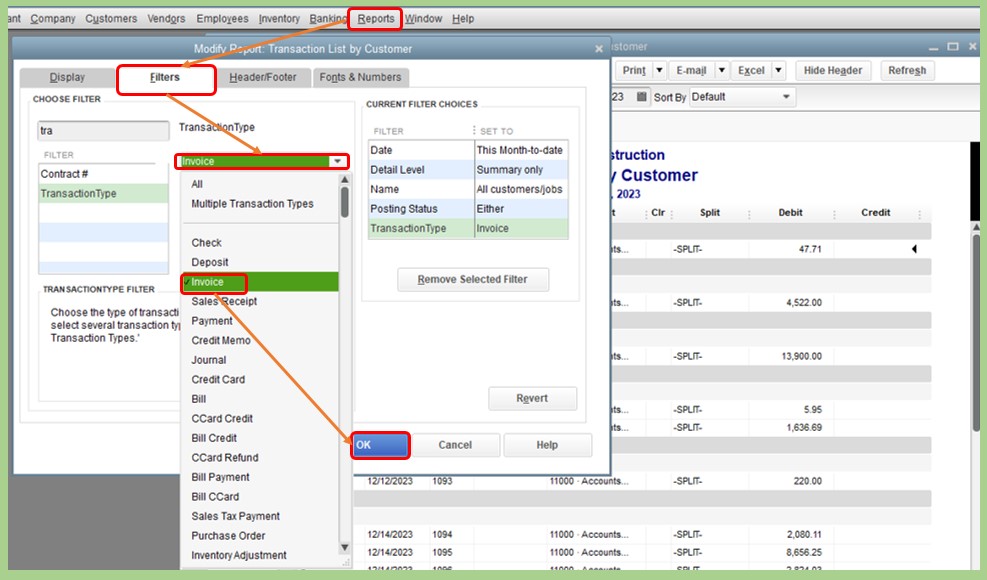Expand the TransactionType Invoice dropdown
The height and width of the screenshot is (580, 987).
pos(337,161)
